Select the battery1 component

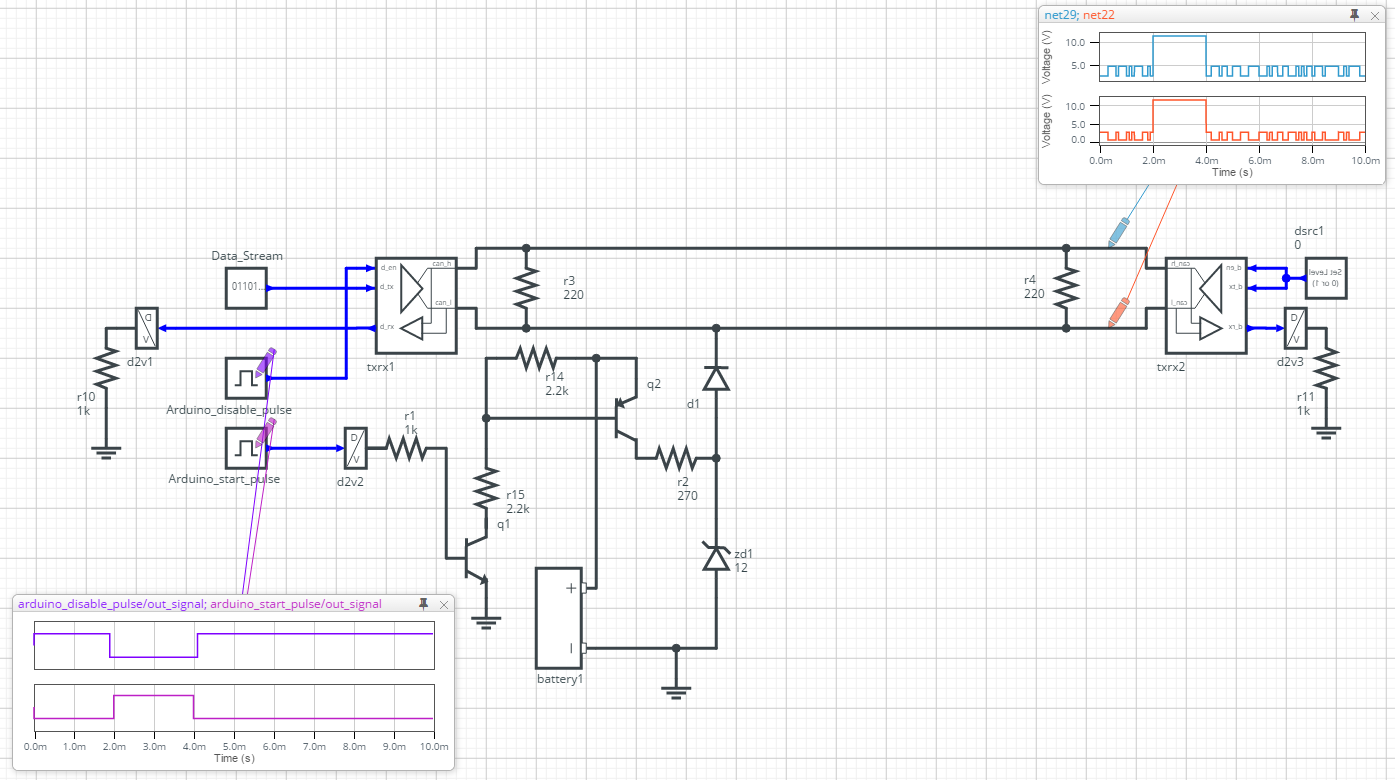pyautogui.click(x=559, y=618)
